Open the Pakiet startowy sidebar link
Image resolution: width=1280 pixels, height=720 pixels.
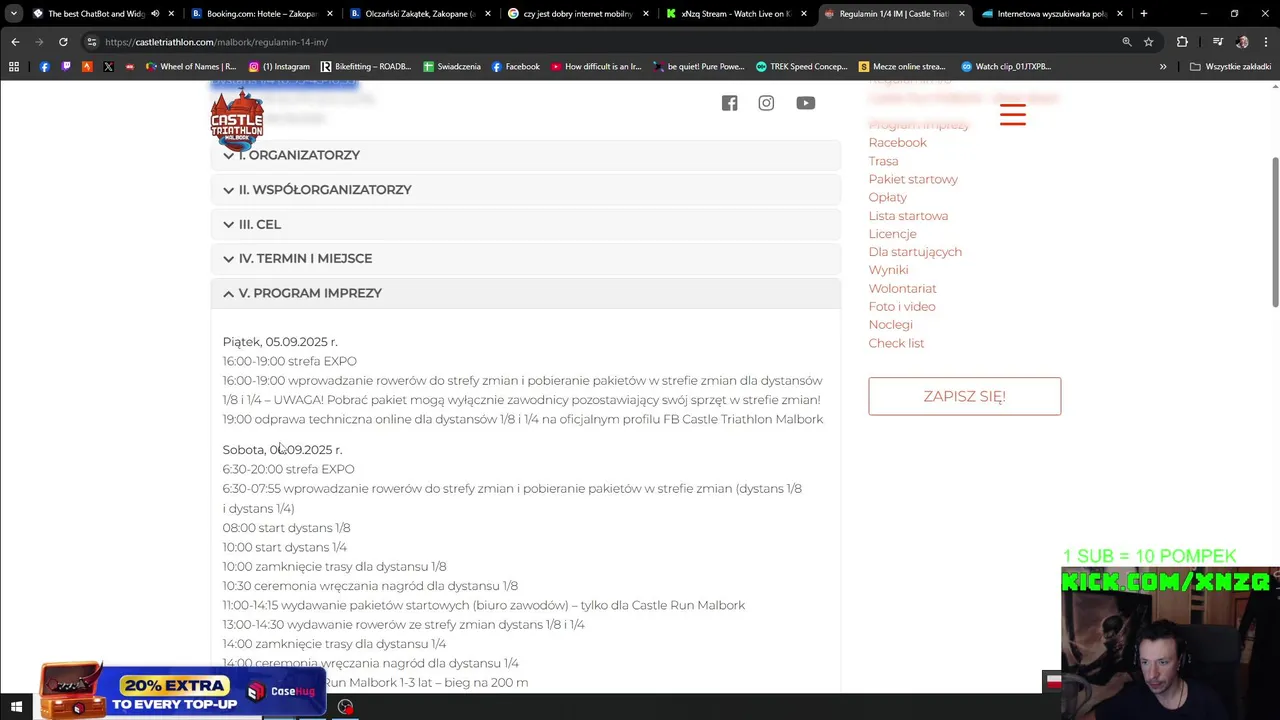tap(913, 179)
